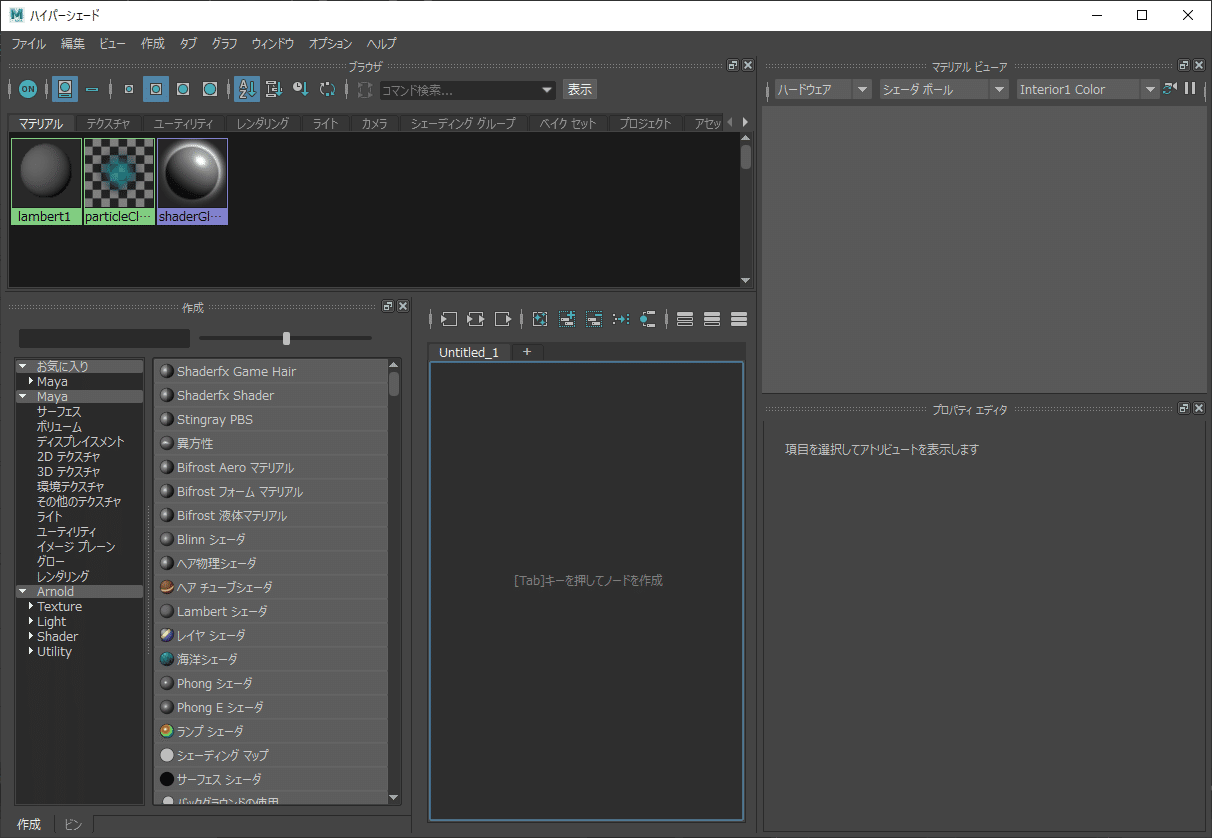Image resolution: width=1212 pixels, height=838 pixels.
Task: Open the 編集 menu
Action: point(73,44)
